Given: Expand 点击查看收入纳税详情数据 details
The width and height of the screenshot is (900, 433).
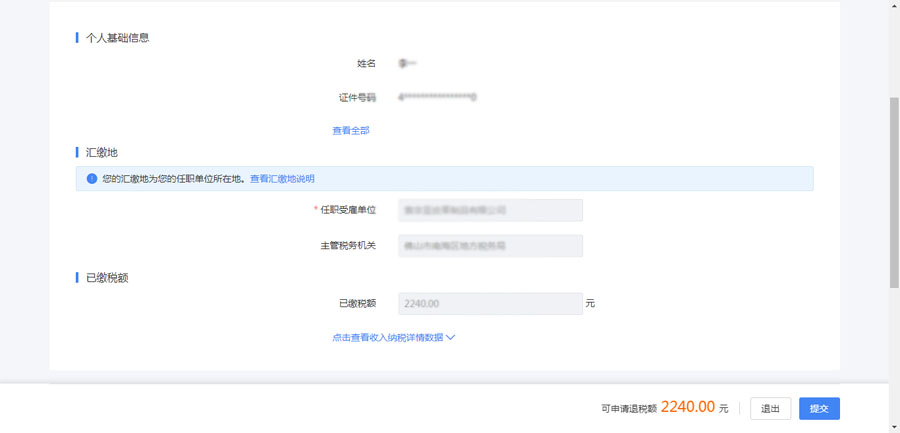Looking at the screenshot, I should (x=387, y=338).
